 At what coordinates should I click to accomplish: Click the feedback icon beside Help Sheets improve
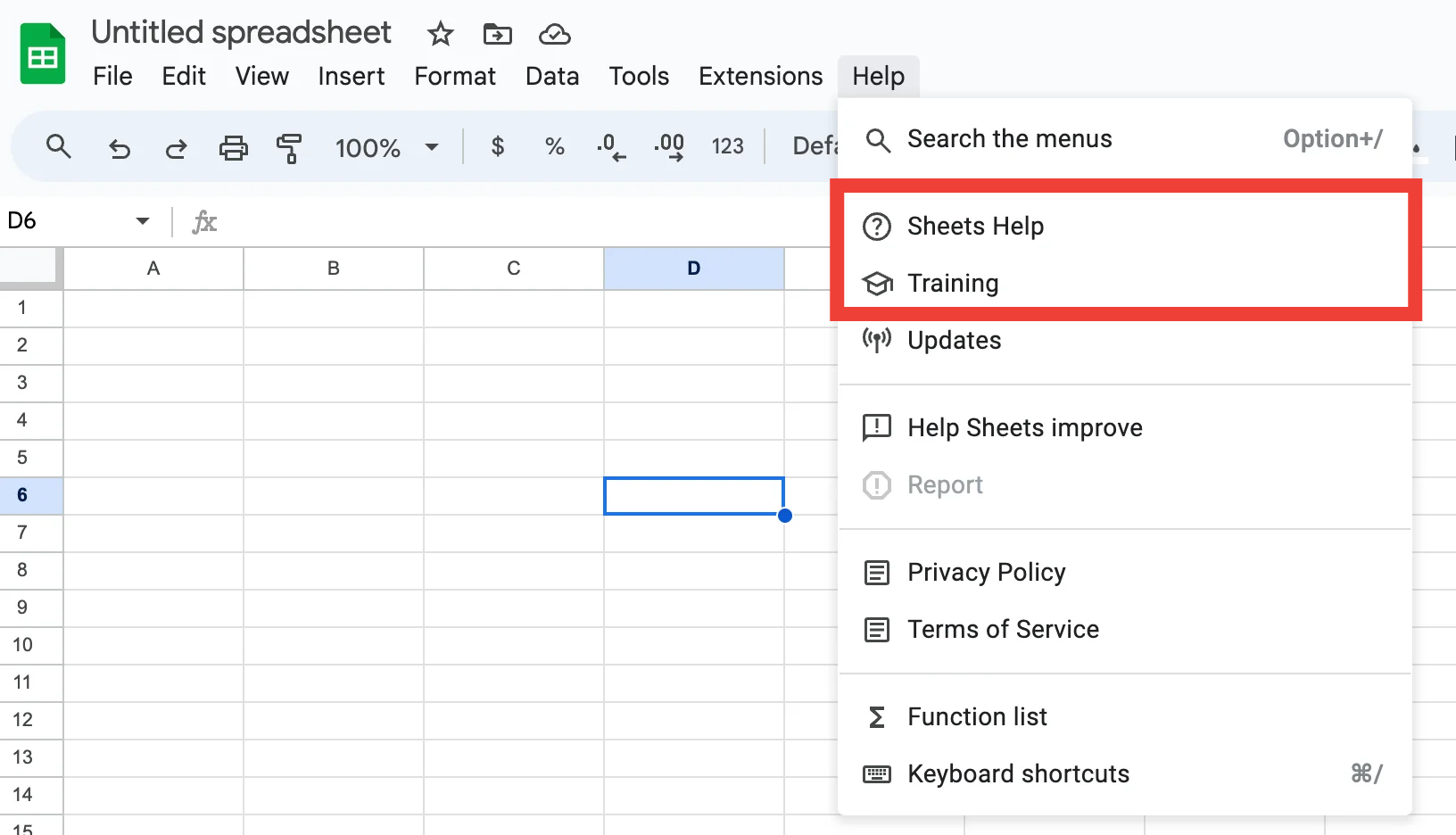pos(877,428)
